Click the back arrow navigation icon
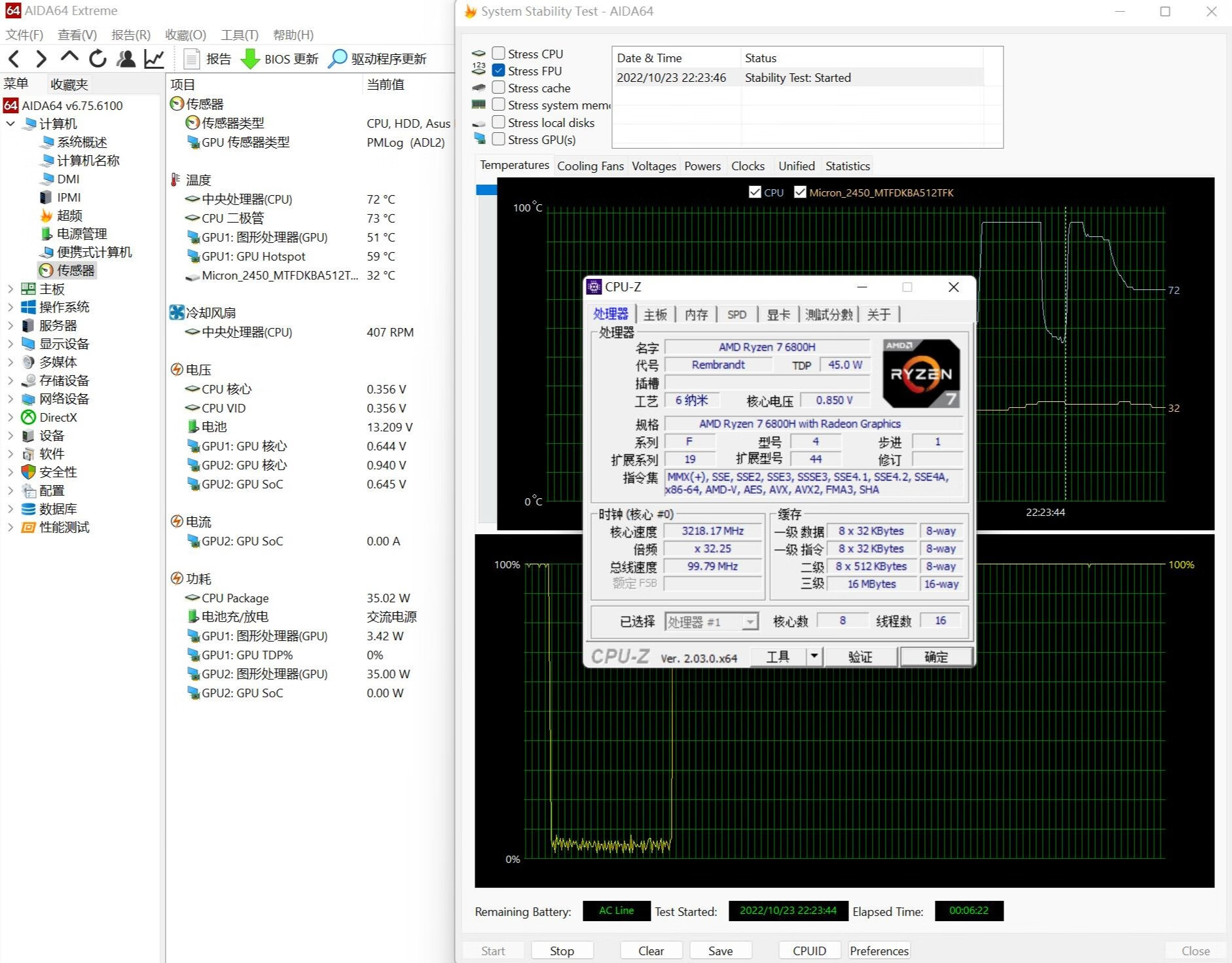The width and height of the screenshot is (1232, 963). (14, 59)
